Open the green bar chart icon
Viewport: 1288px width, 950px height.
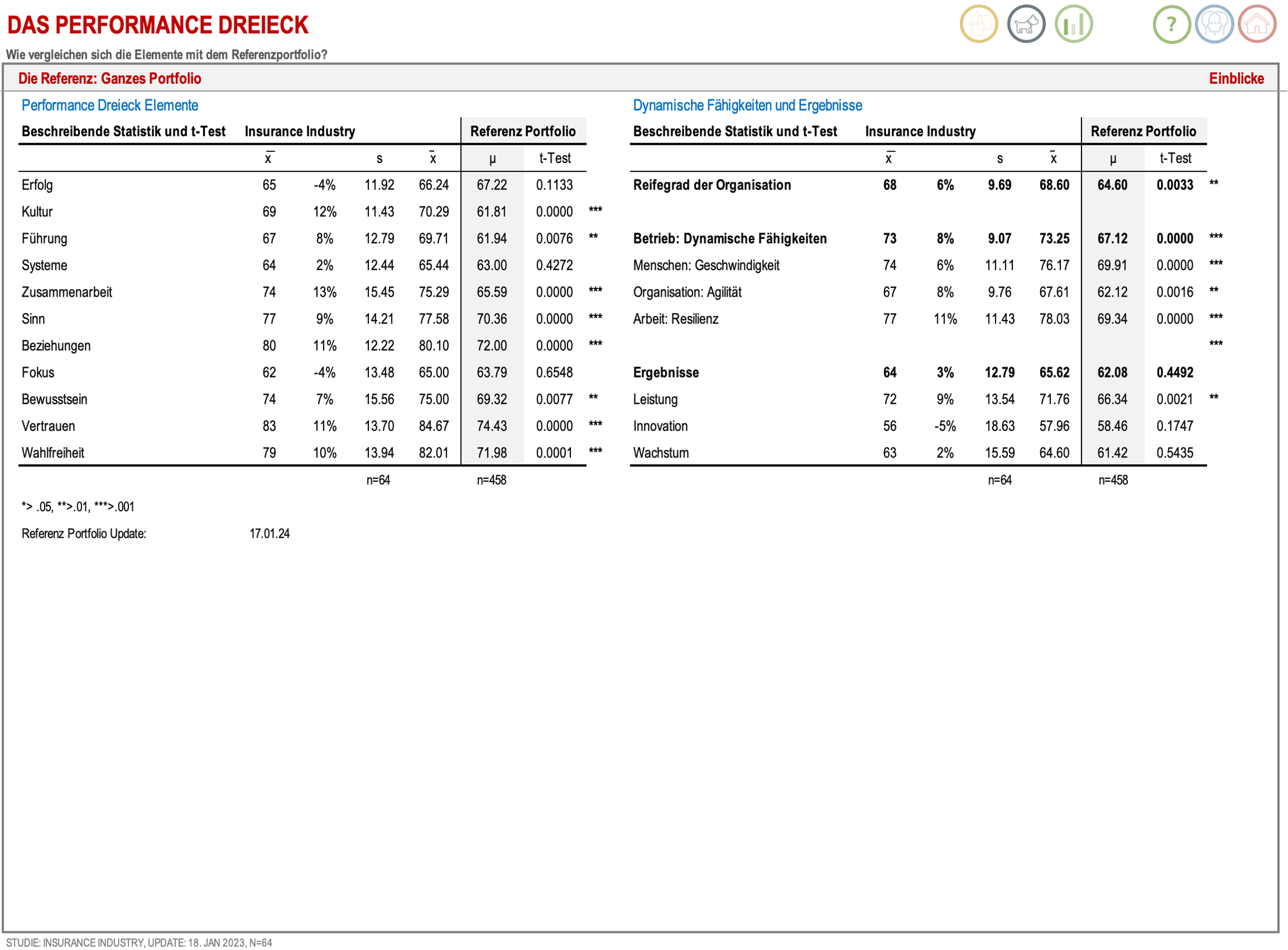[1073, 24]
